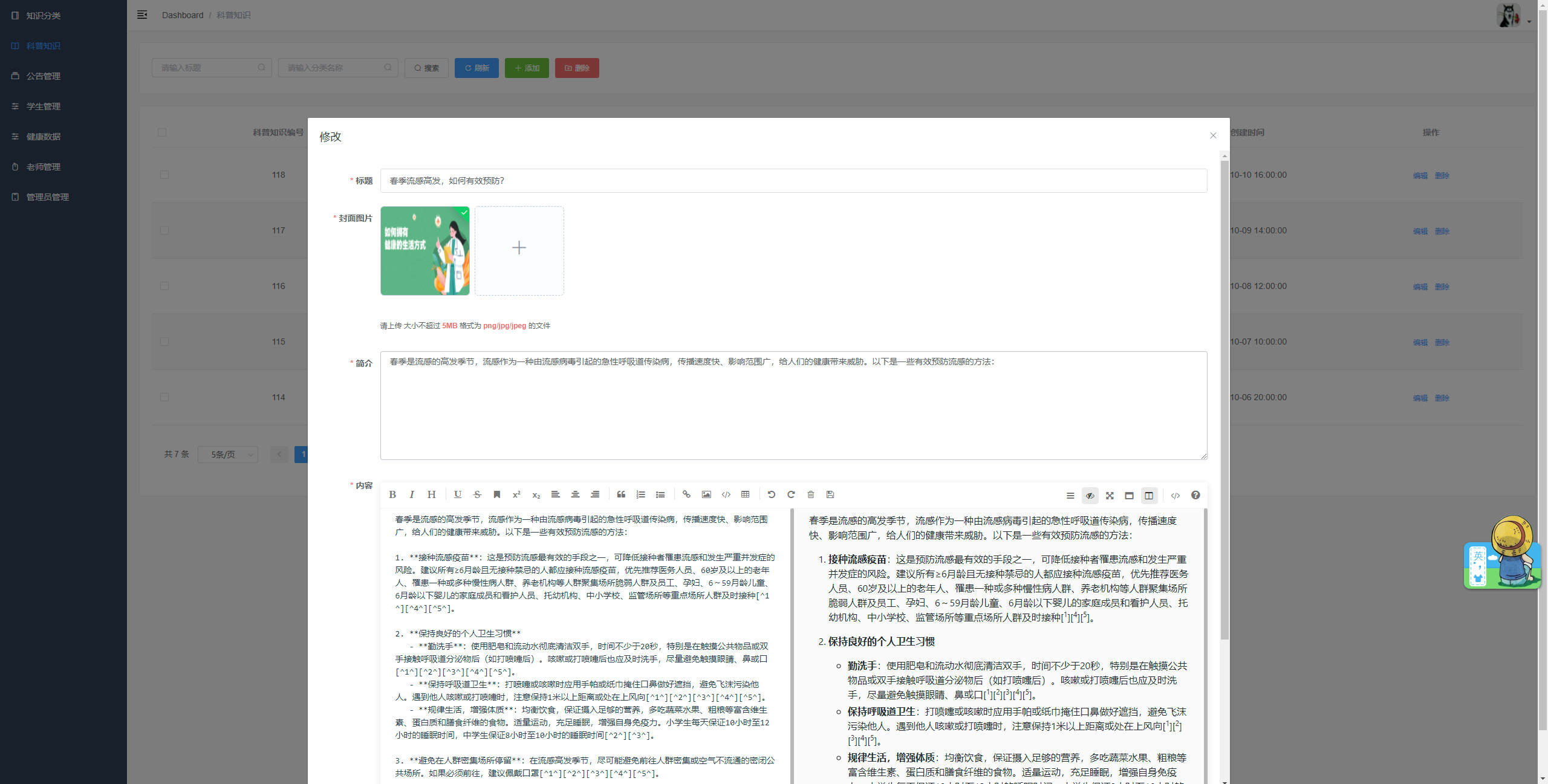This screenshot has height=784, width=1548.
Task: Toggle single/double column editor layout
Action: [1149, 496]
